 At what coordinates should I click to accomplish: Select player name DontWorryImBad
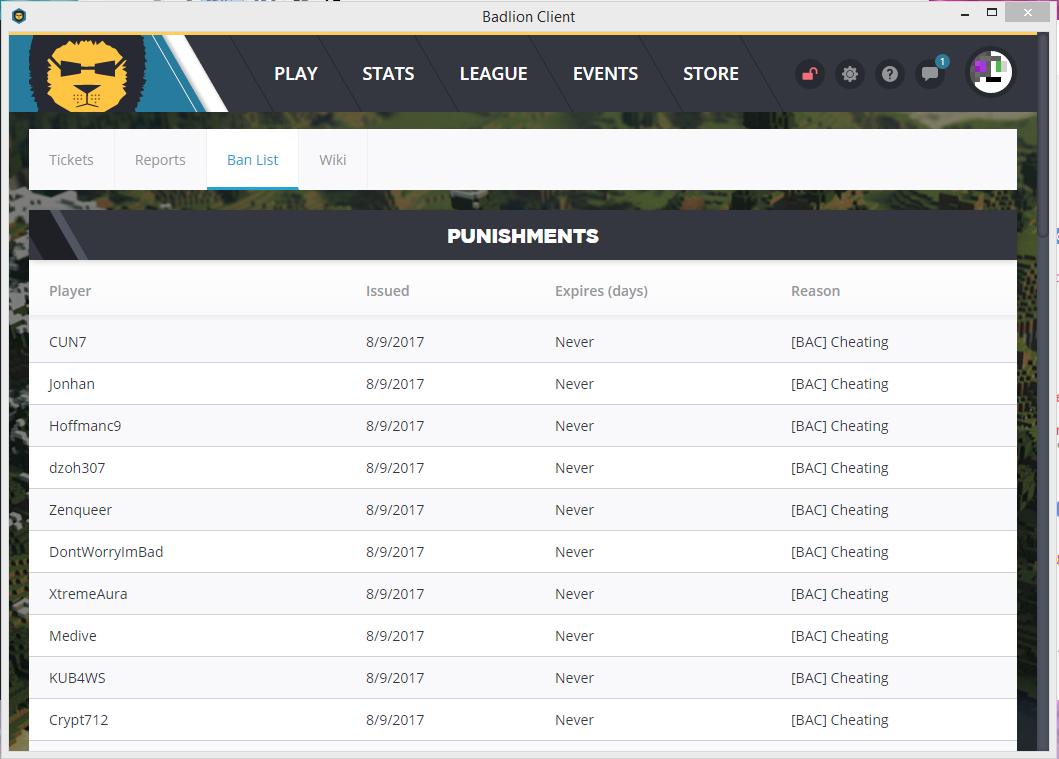point(106,552)
